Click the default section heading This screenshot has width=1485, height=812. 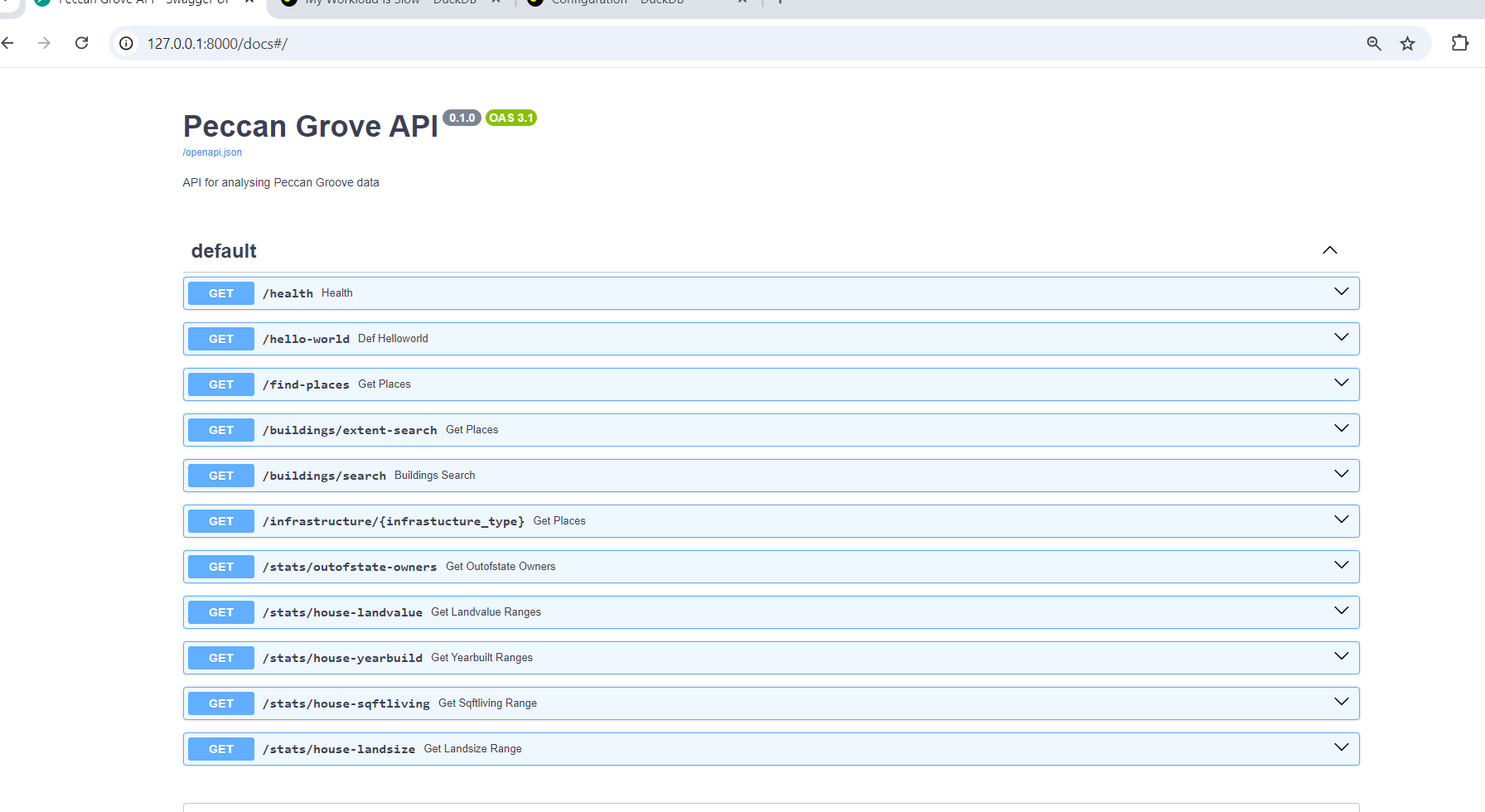(x=224, y=251)
